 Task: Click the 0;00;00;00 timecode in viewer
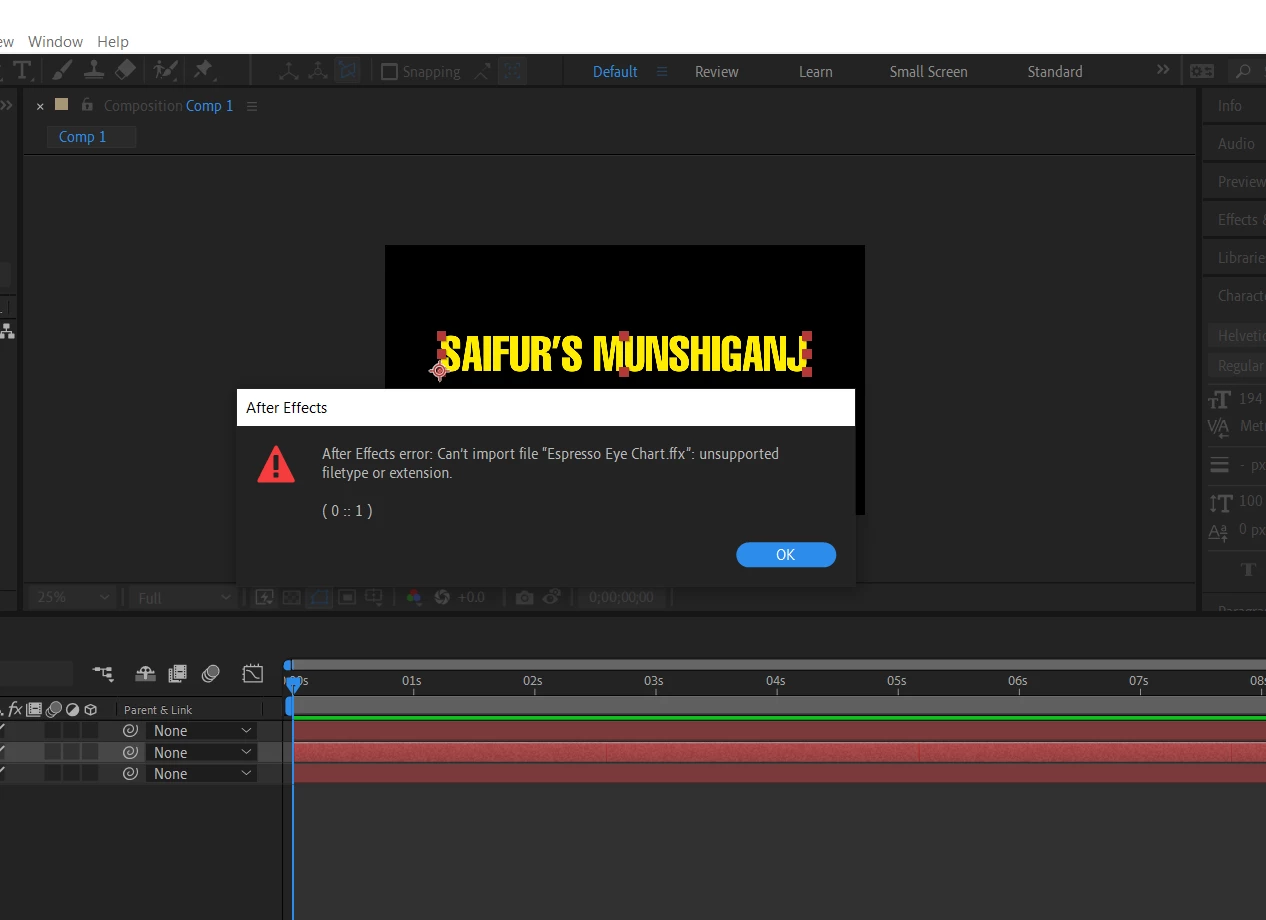621,597
